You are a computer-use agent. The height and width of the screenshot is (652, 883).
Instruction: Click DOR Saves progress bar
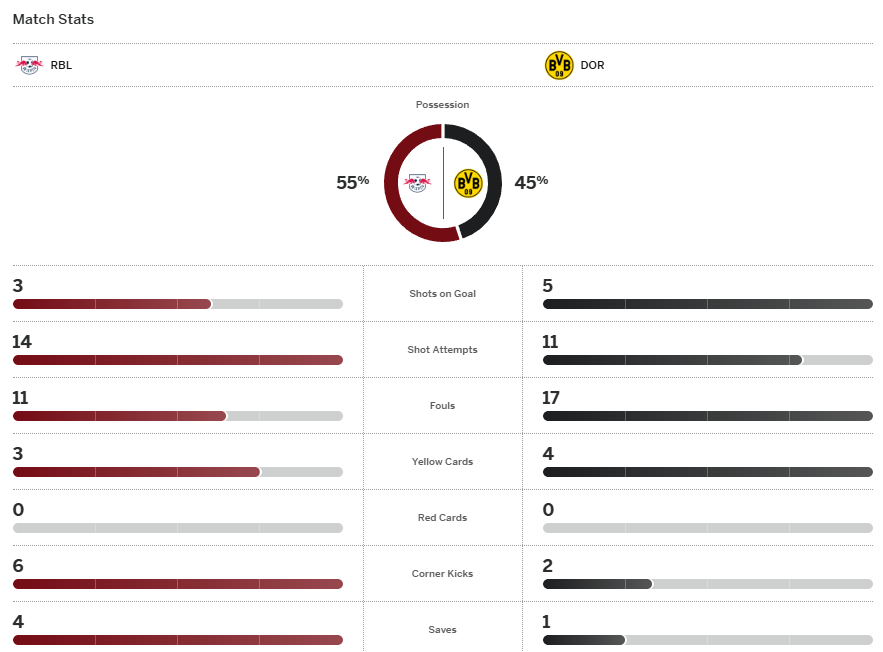click(x=707, y=640)
